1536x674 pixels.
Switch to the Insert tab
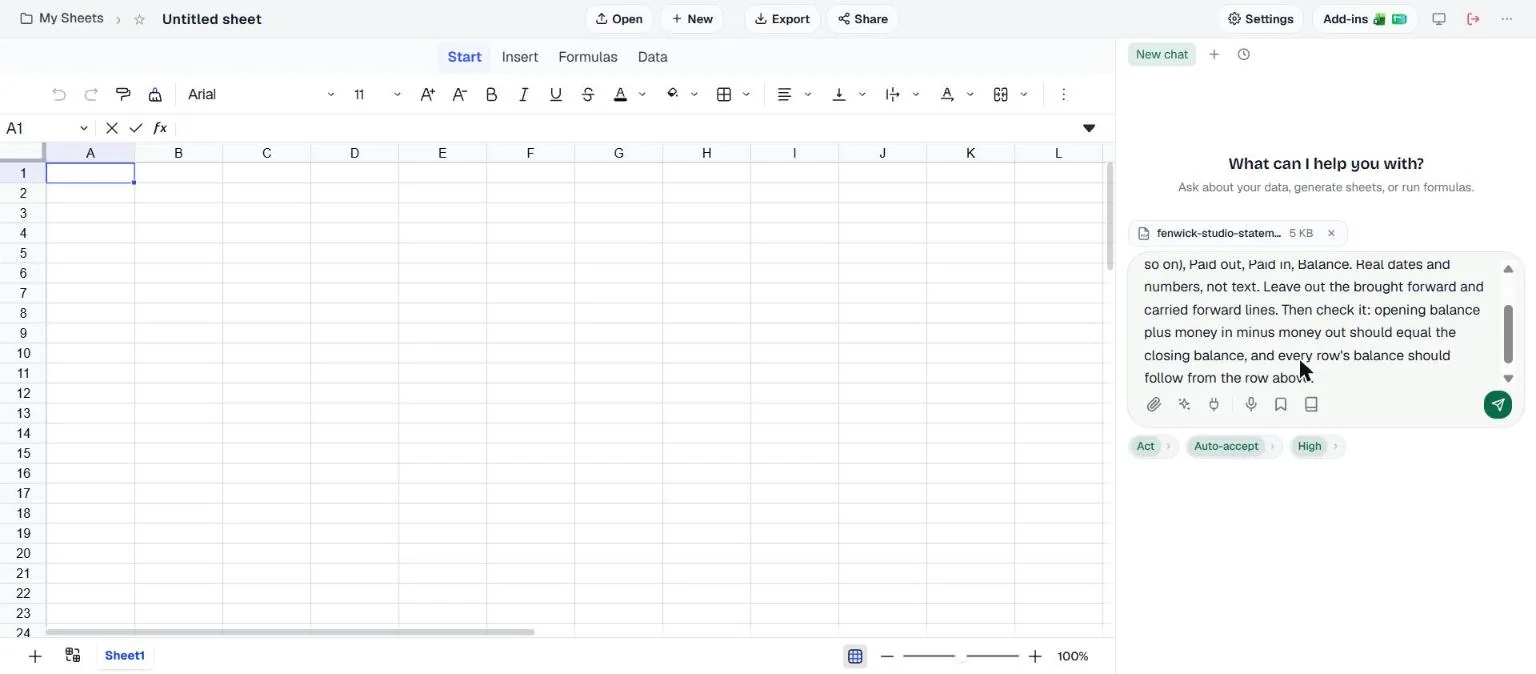coord(520,57)
